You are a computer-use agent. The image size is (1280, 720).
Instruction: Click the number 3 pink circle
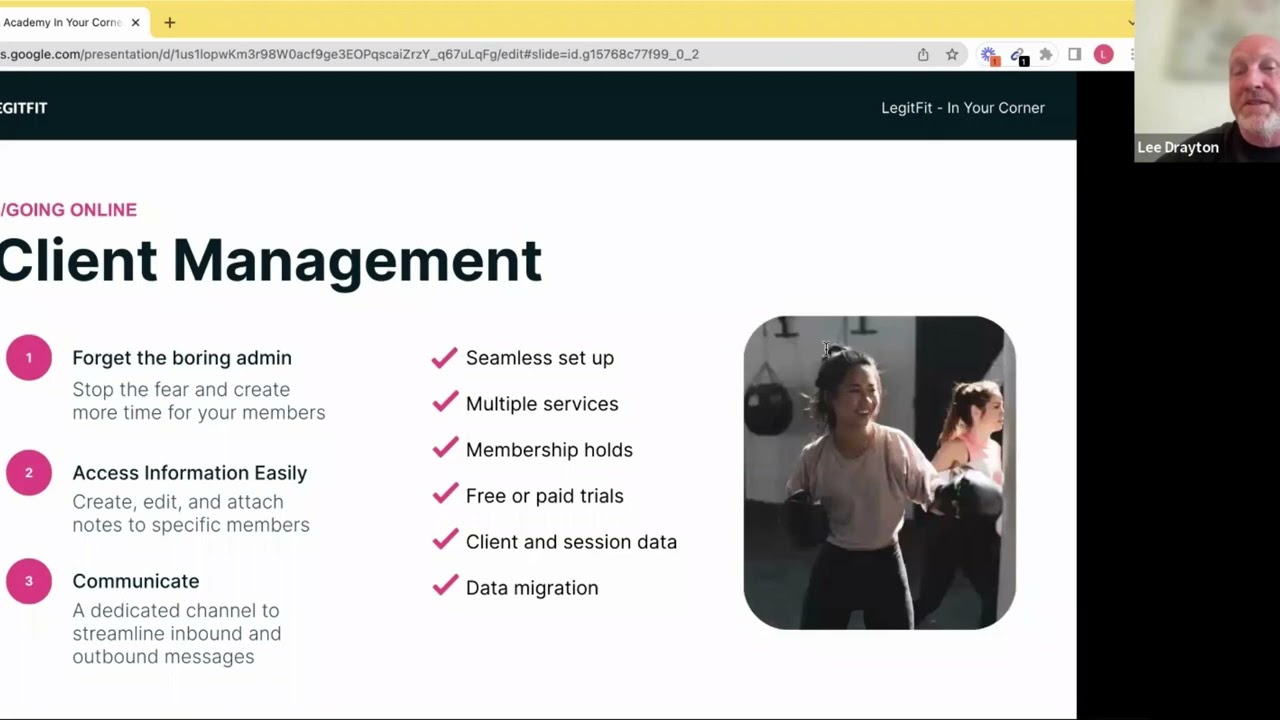29,581
